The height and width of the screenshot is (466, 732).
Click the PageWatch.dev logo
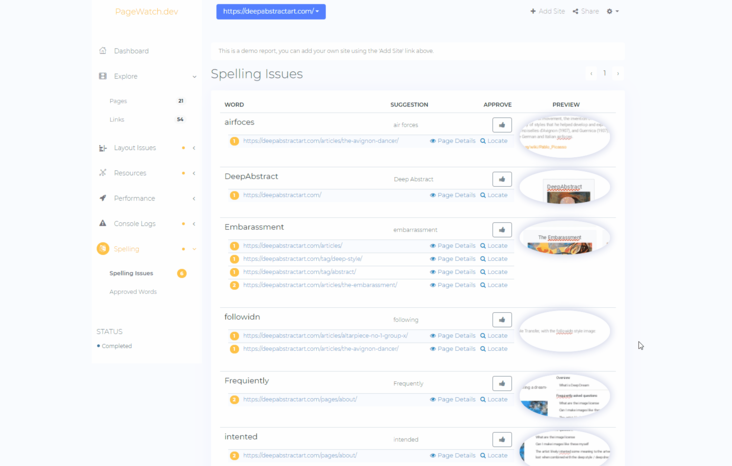(x=147, y=12)
